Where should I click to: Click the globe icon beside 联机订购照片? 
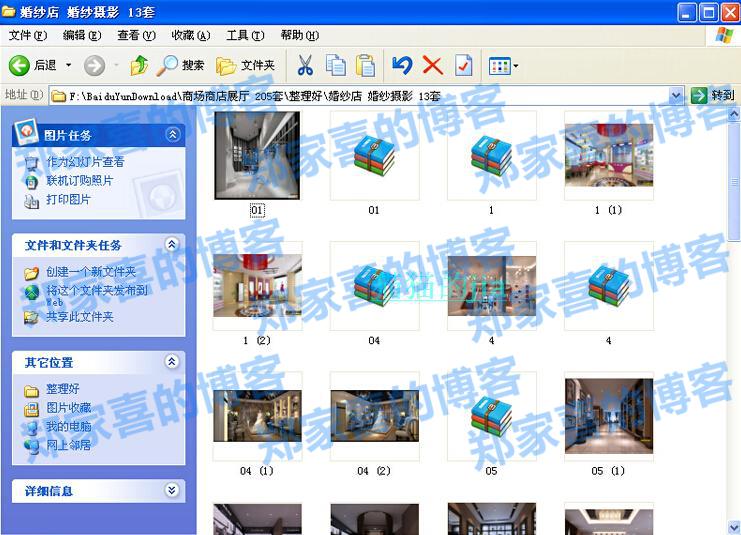coord(31,182)
